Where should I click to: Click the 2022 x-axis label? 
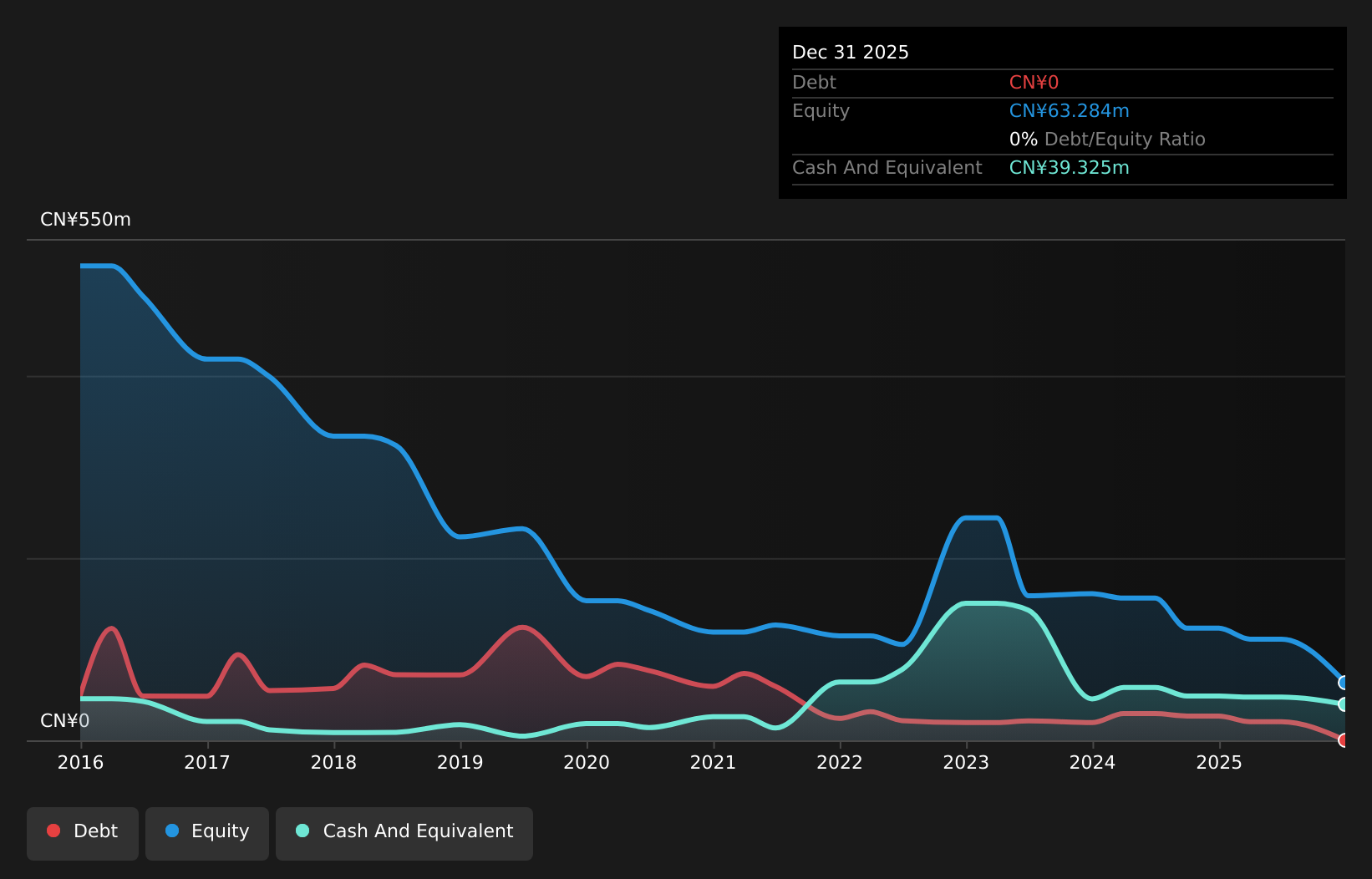[839, 762]
